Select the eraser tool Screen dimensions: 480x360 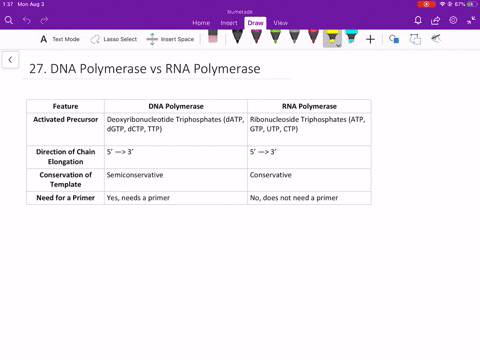pyautogui.click(x=213, y=36)
